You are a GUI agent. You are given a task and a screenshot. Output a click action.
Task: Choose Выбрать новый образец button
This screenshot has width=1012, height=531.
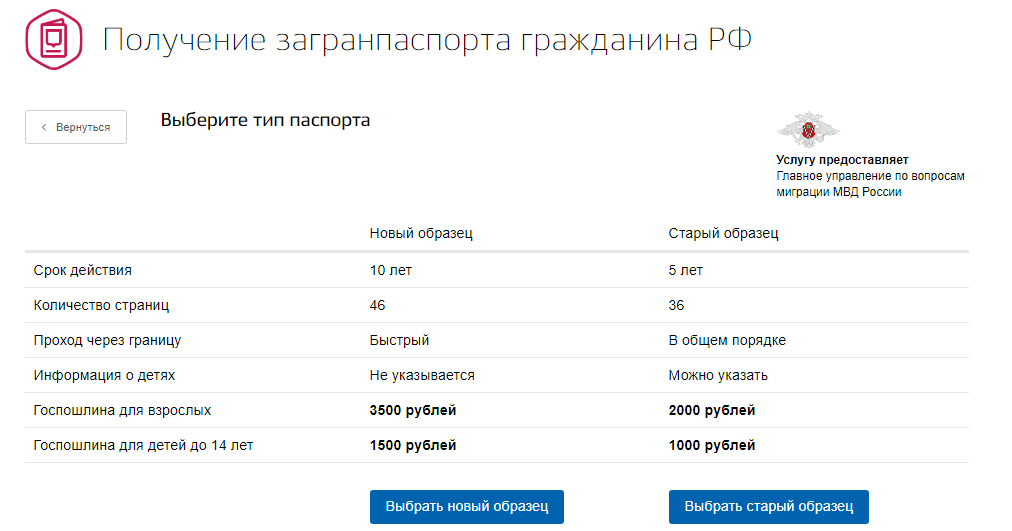(467, 507)
